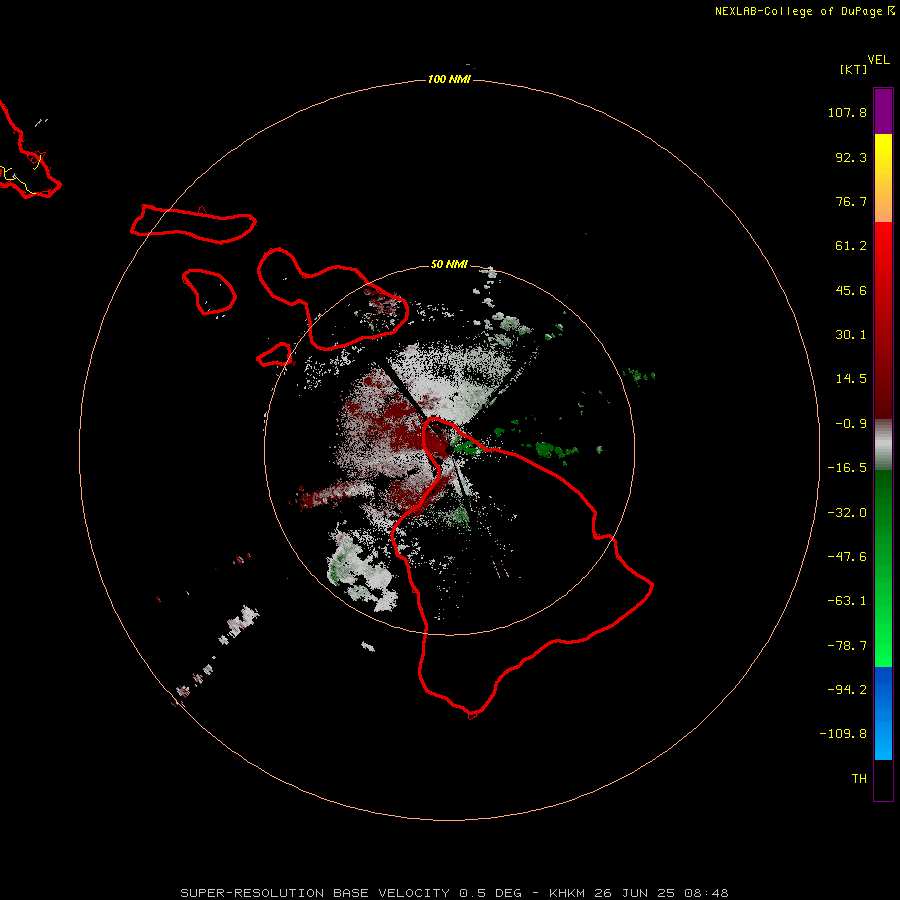The width and height of the screenshot is (900, 900).
Task: Click the 107.8 legend value
Action: (x=847, y=112)
